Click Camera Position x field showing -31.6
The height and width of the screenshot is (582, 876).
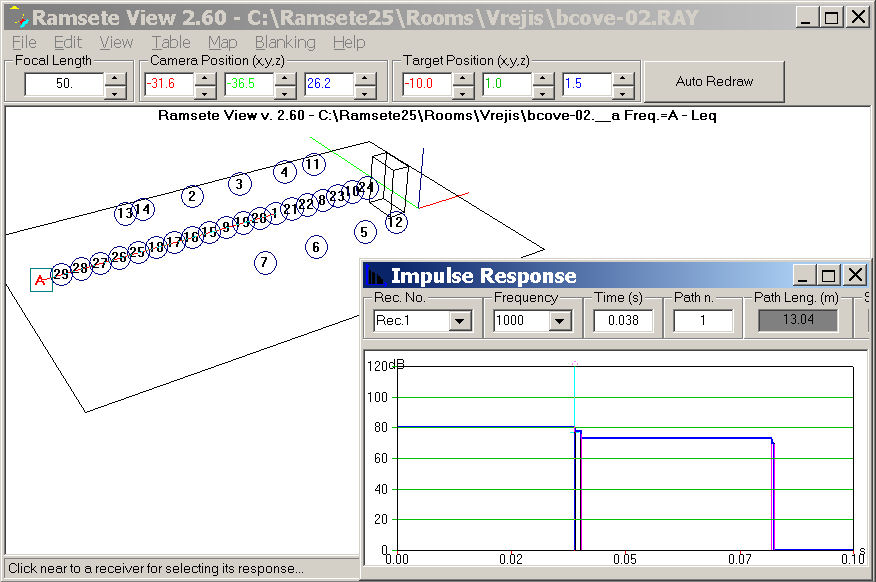coord(169,84)
